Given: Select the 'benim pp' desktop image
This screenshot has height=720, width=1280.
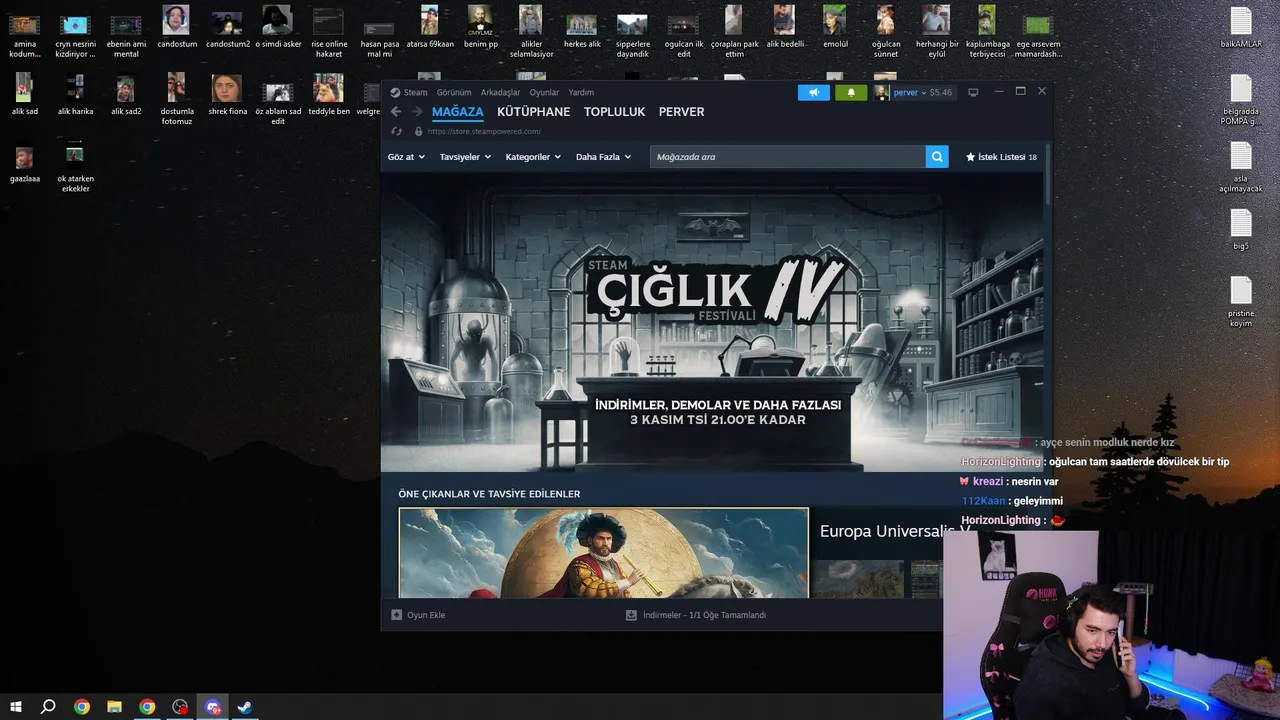Looking at the screenshot, I should [x=481, y=27].
